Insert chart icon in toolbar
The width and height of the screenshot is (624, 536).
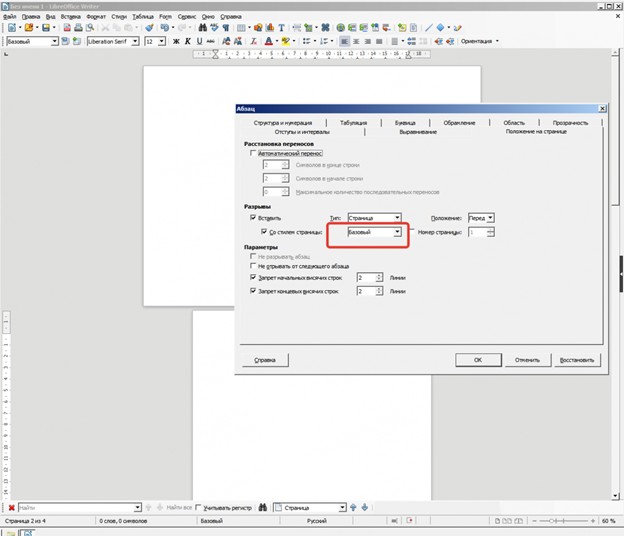270,27
